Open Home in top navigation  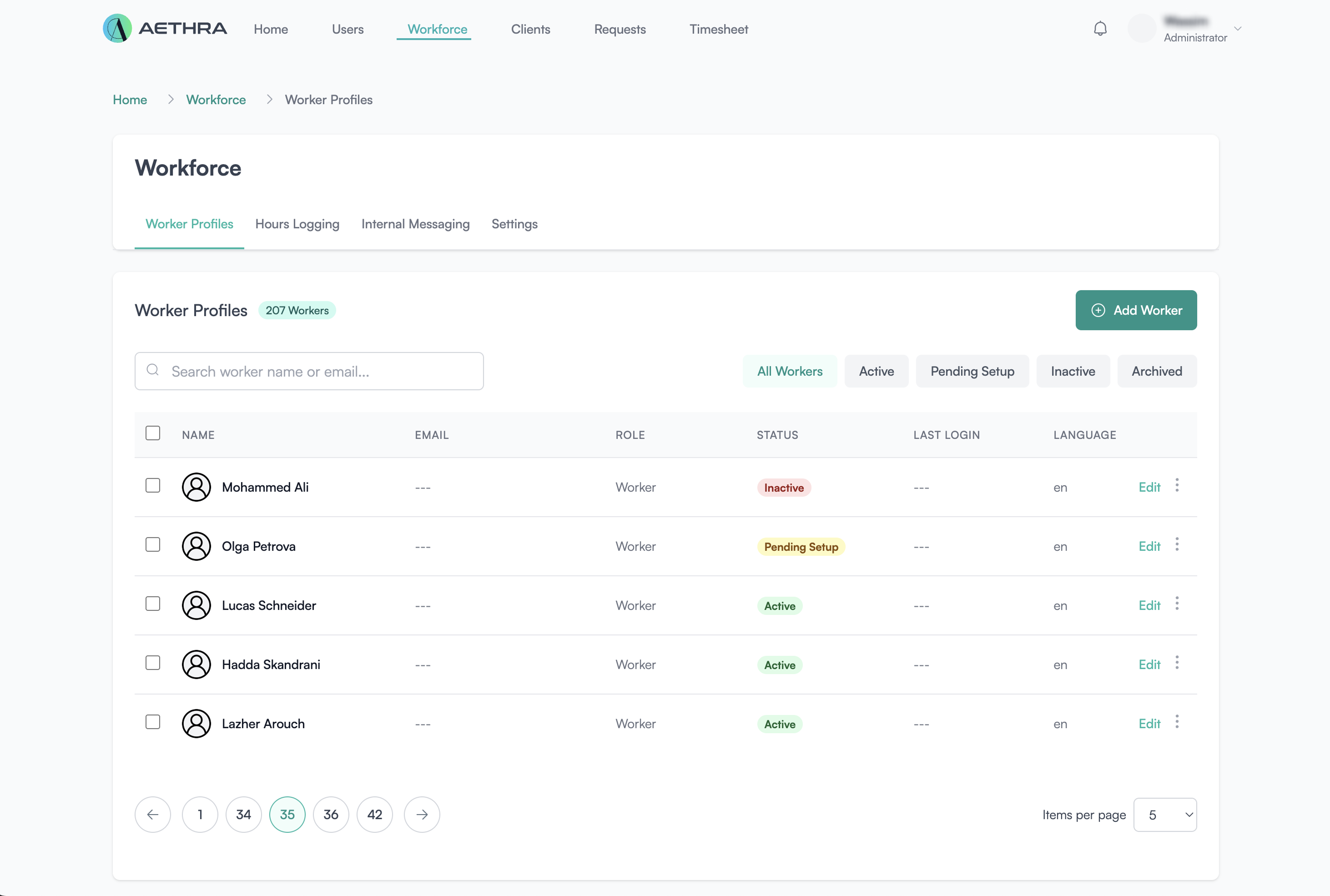[271, 29]
